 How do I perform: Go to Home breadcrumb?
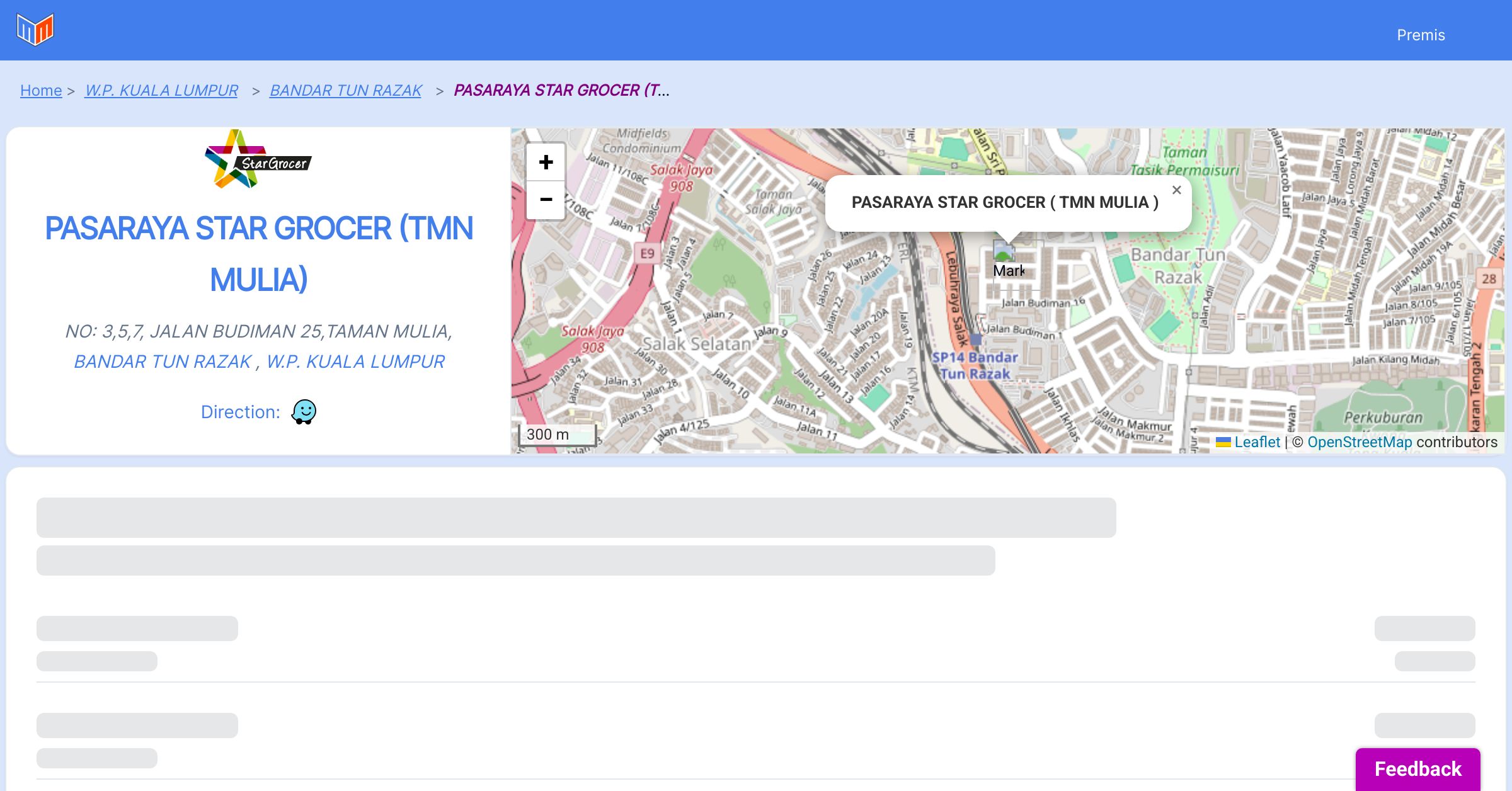41,91
